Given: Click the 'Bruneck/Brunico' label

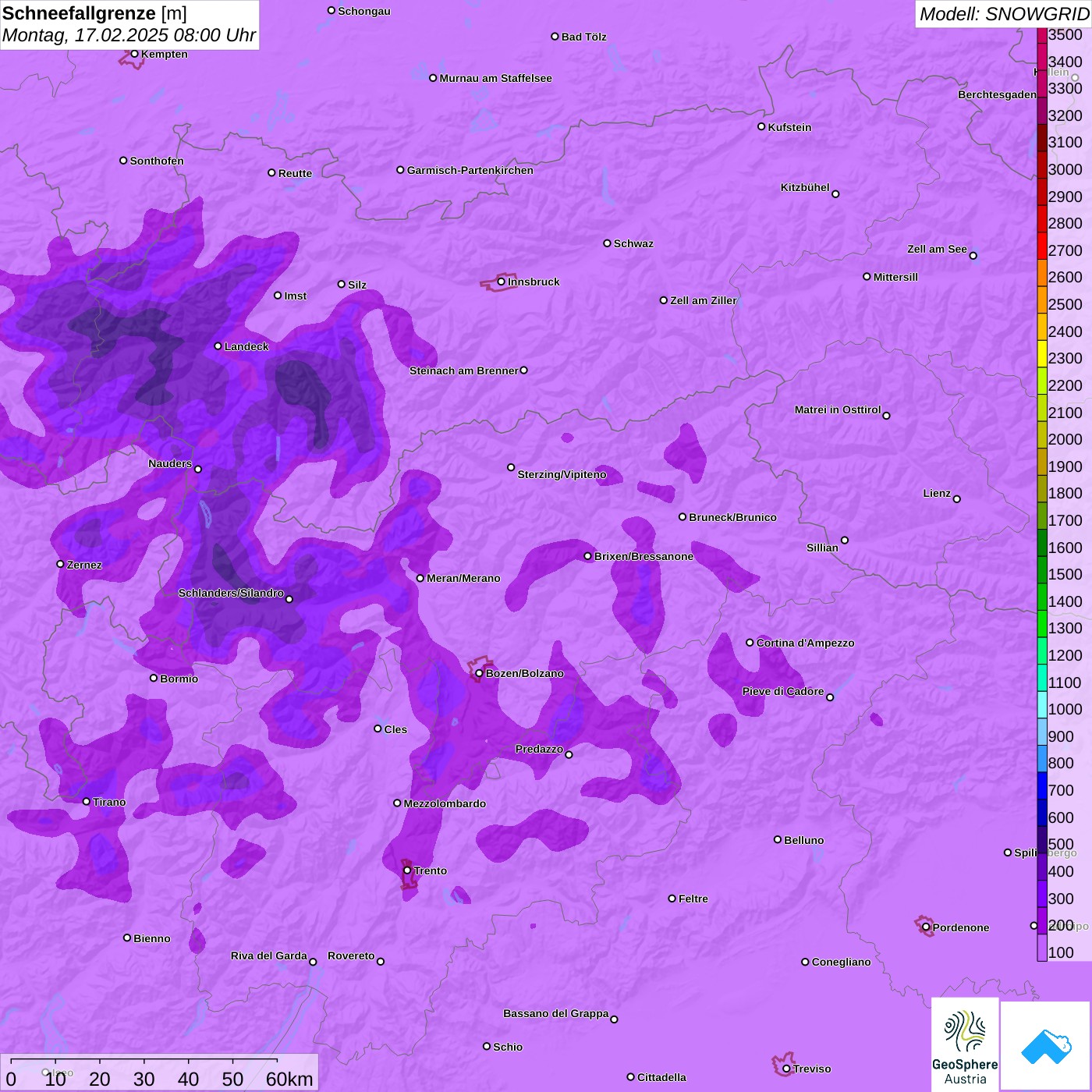Looking at the screenshot, I should pyautogui.click(x=732, y=517).
